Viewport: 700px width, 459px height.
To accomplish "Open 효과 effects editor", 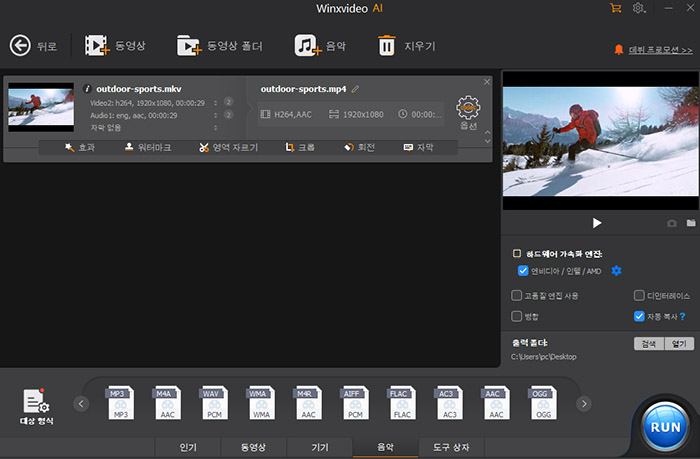I will [80, 147].
